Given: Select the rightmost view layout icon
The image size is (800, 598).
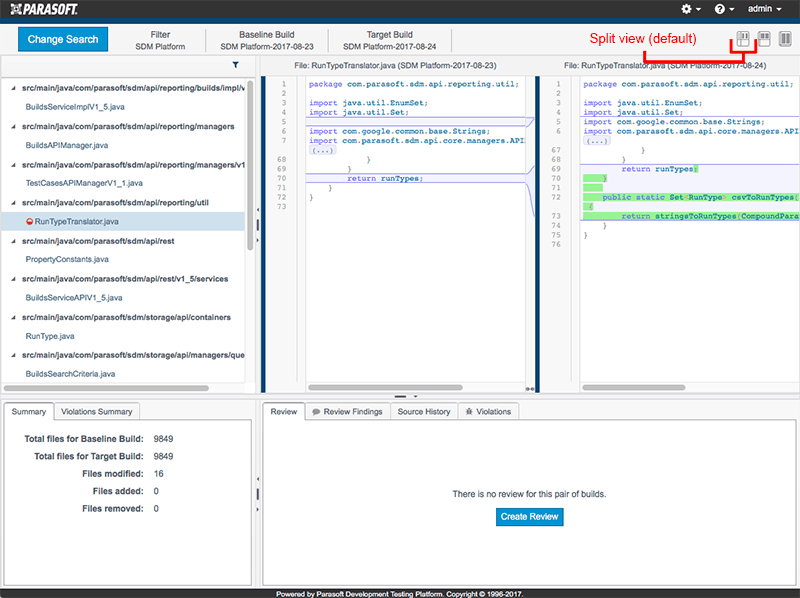Looking at the screenshot, I should [x=785, y=39].
